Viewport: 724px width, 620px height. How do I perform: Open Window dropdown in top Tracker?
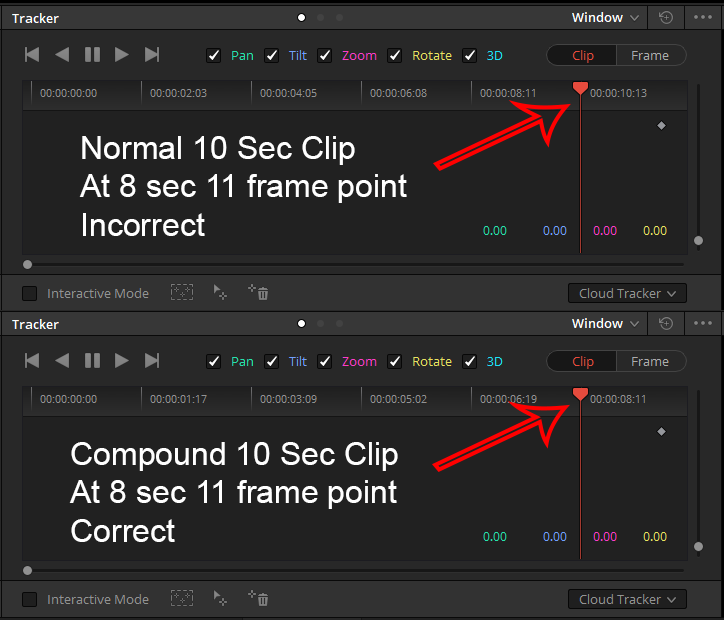(605, 18)
